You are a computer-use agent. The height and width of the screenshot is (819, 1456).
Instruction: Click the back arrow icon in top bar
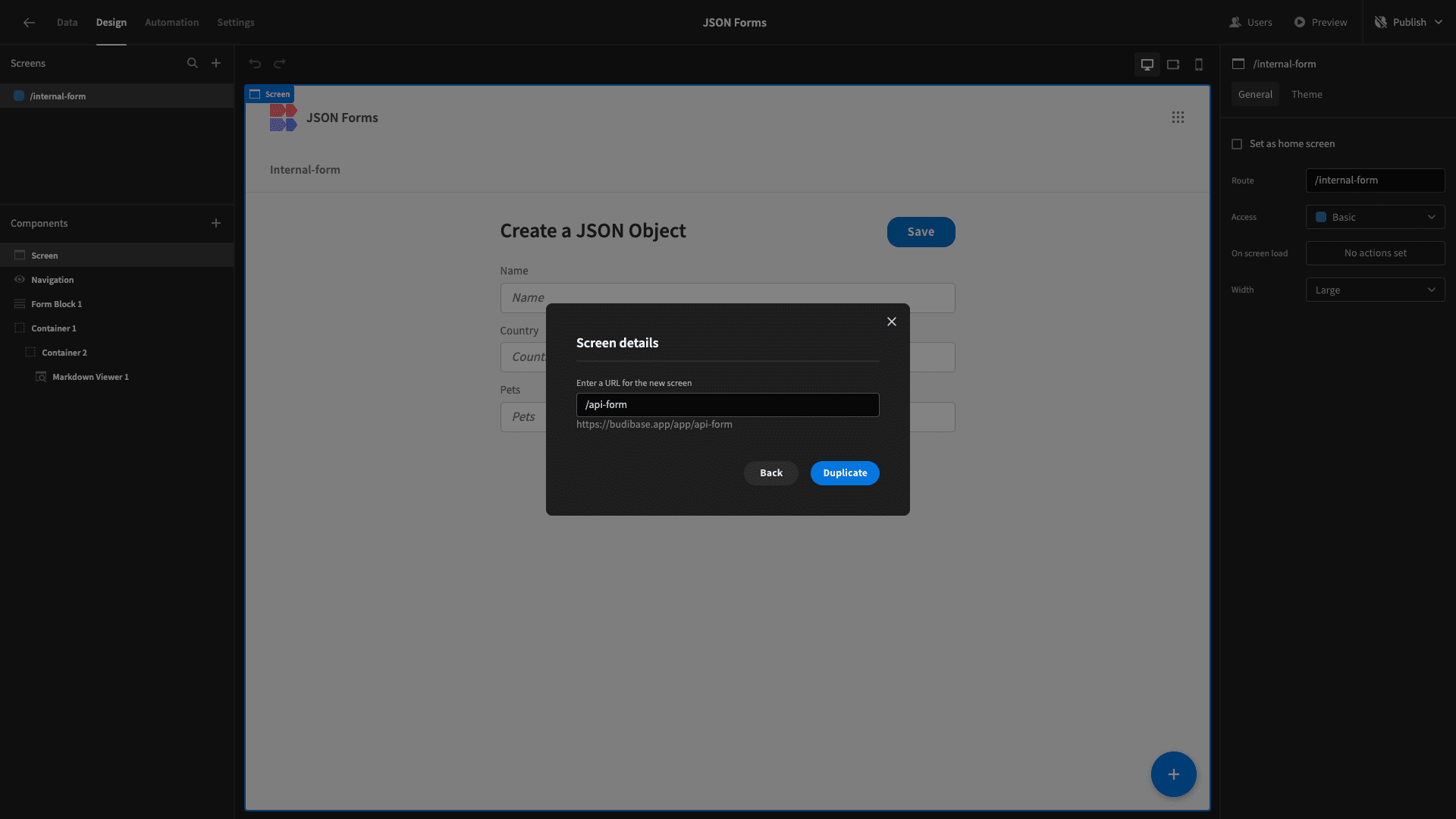29,23
